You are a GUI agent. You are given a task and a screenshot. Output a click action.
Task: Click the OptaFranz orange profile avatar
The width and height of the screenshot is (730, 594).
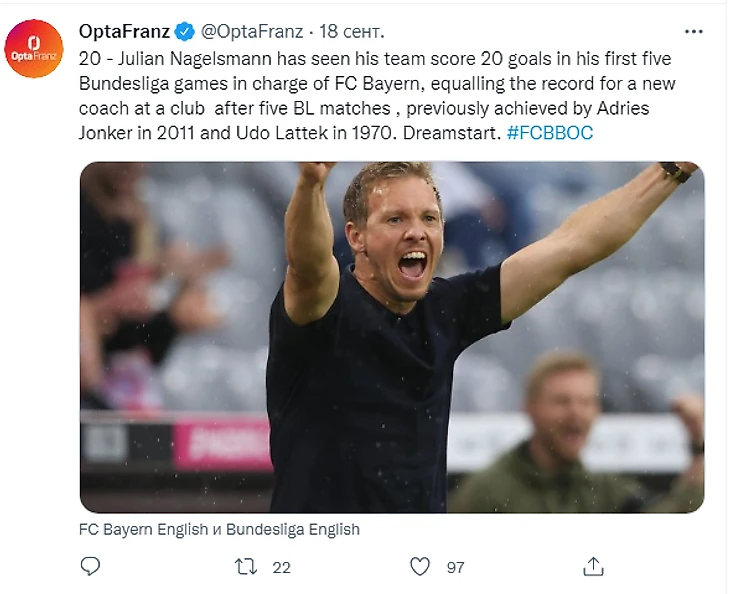[34, 49]
